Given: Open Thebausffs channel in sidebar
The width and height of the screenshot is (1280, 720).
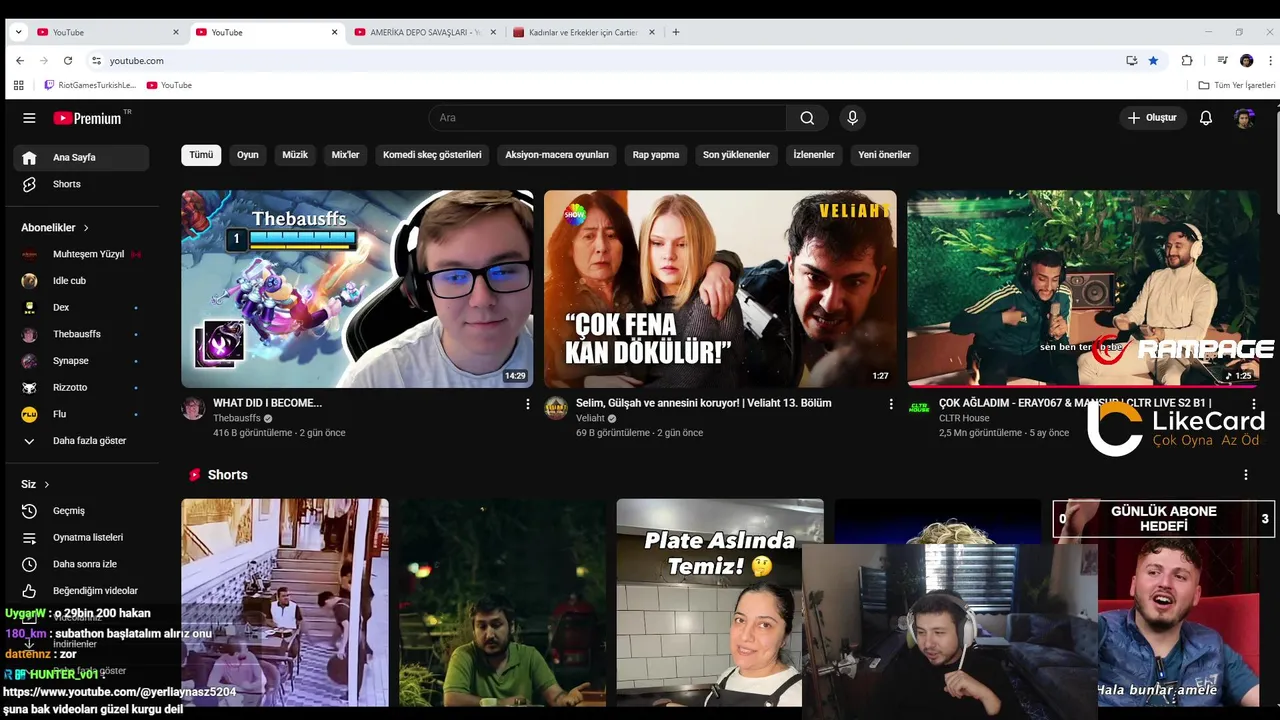Looking at the screenshot, I should click(81, 334).
